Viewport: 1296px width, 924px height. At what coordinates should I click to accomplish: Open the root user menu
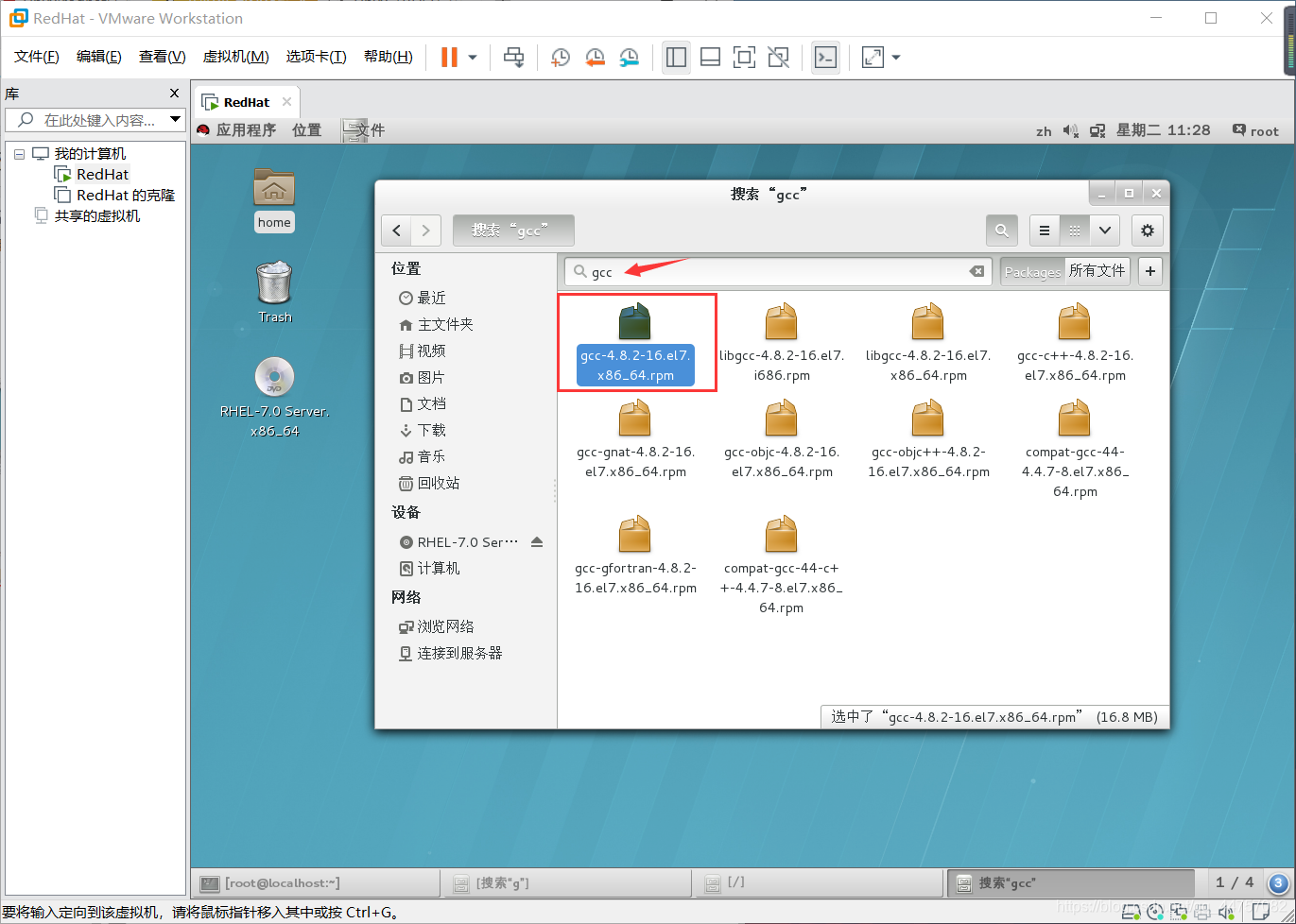(1255, 131)
